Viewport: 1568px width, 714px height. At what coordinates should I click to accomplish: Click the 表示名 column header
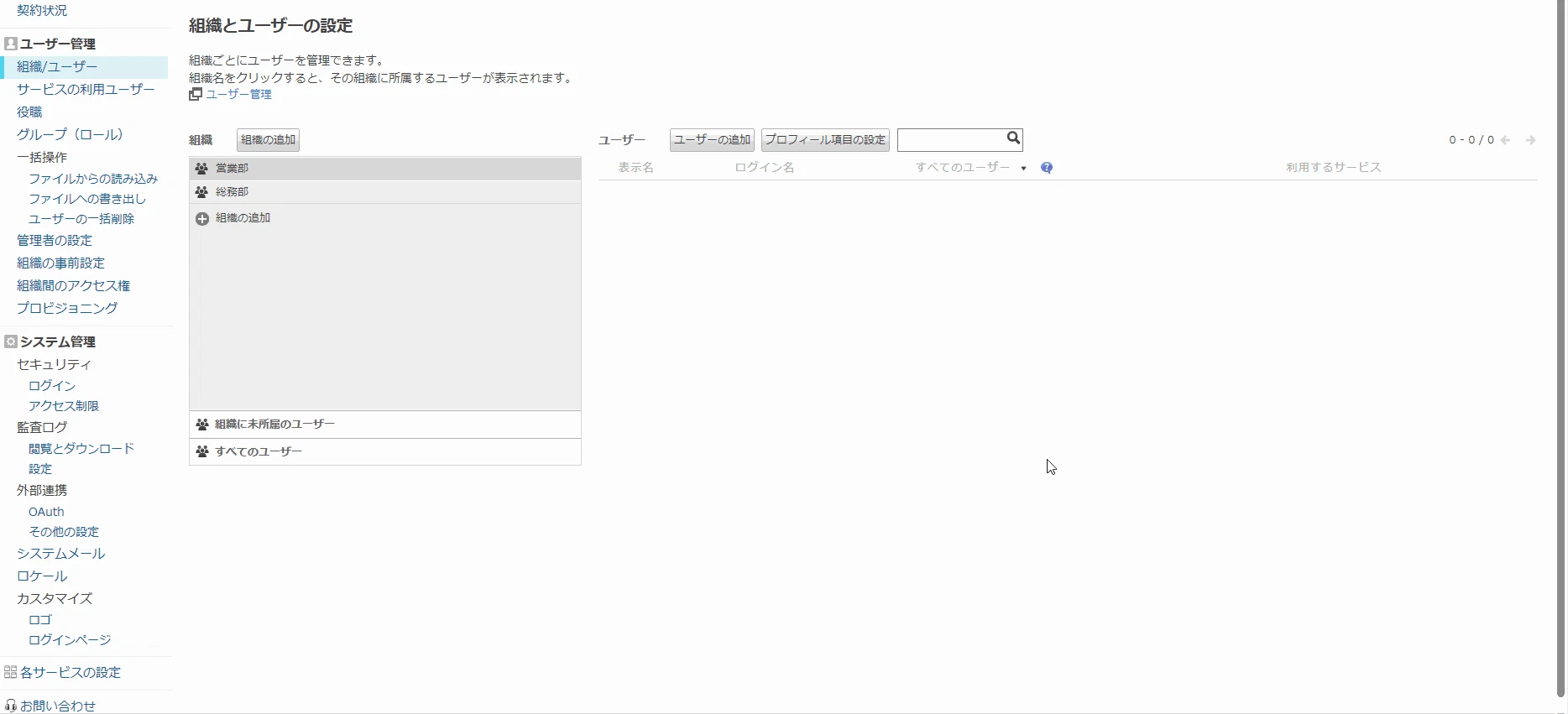tap(636, 168)
